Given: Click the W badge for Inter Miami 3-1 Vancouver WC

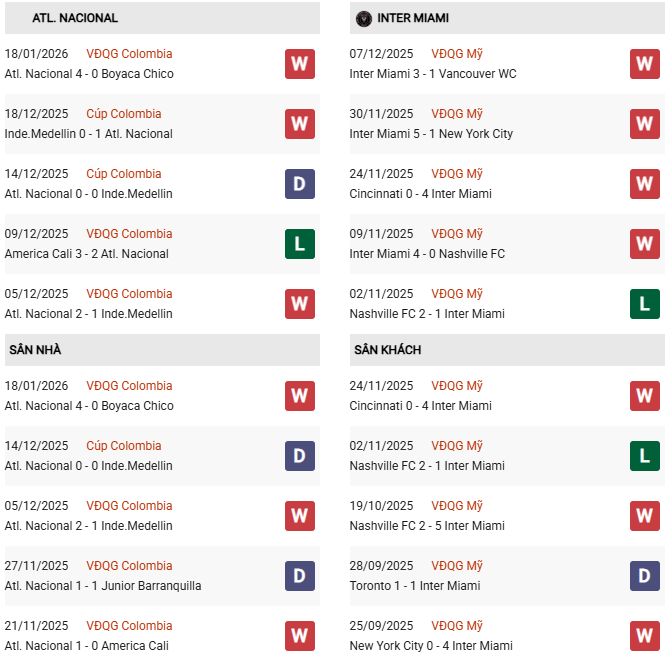Looking at the screenshot, I should (644, 64).
